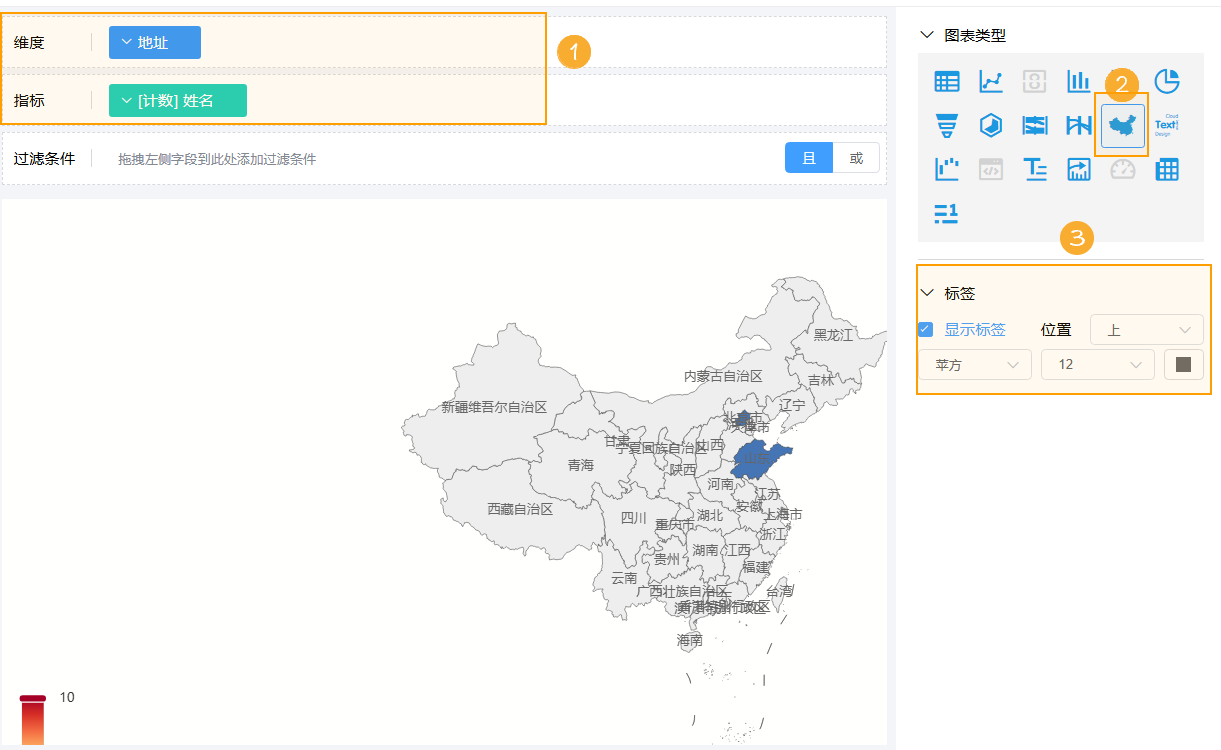Open the label color swatch
Viewport: 1221px width, 750px height.
[x=1184, y=365]
